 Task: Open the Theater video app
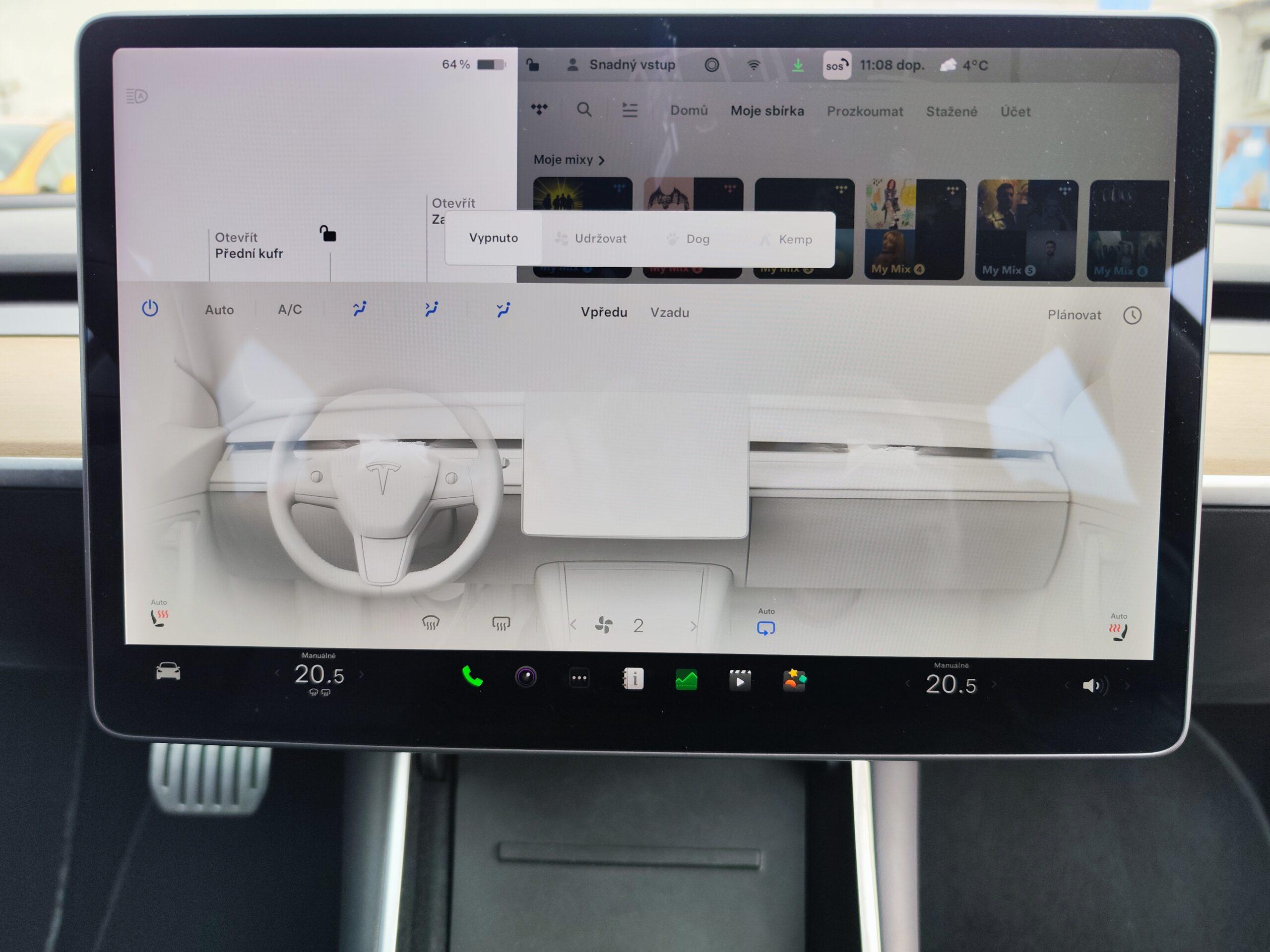(x=740, y=681)
